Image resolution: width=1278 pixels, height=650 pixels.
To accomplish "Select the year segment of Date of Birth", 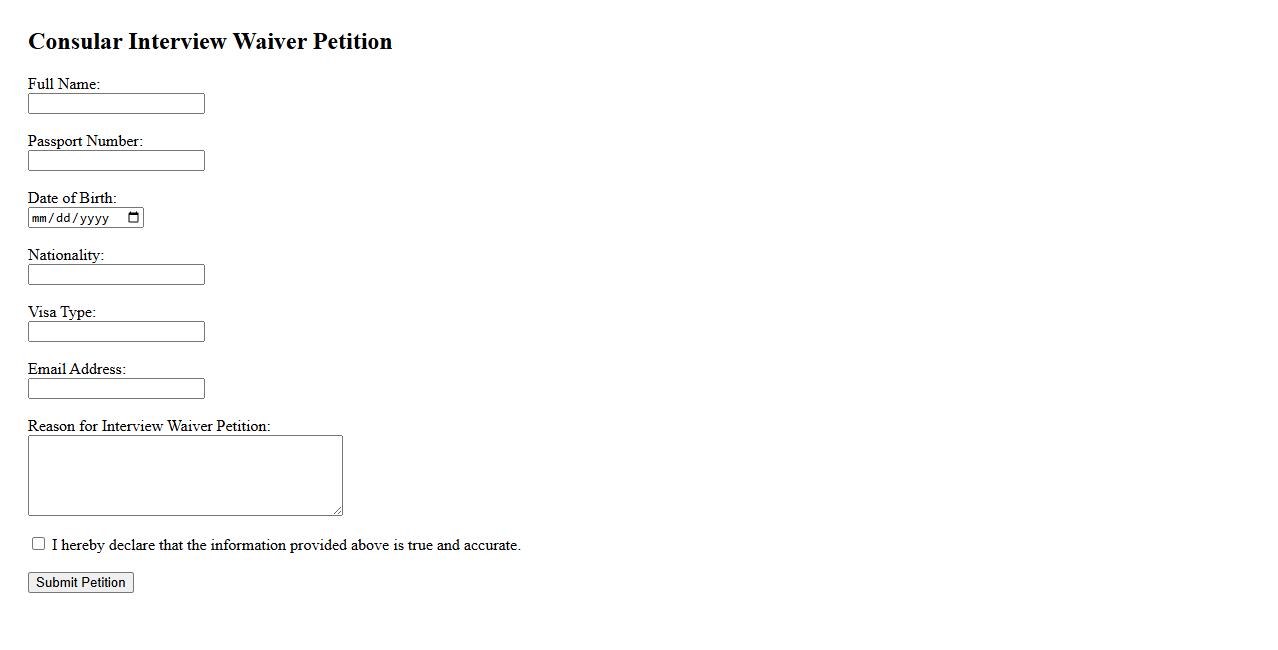I will click(x=94, y=218).
